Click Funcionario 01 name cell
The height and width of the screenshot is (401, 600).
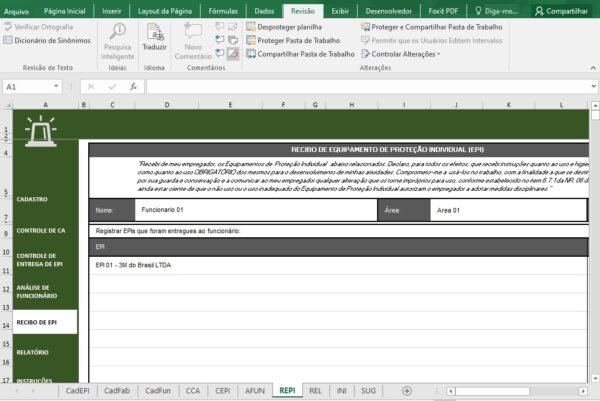[x=256, y=210]
